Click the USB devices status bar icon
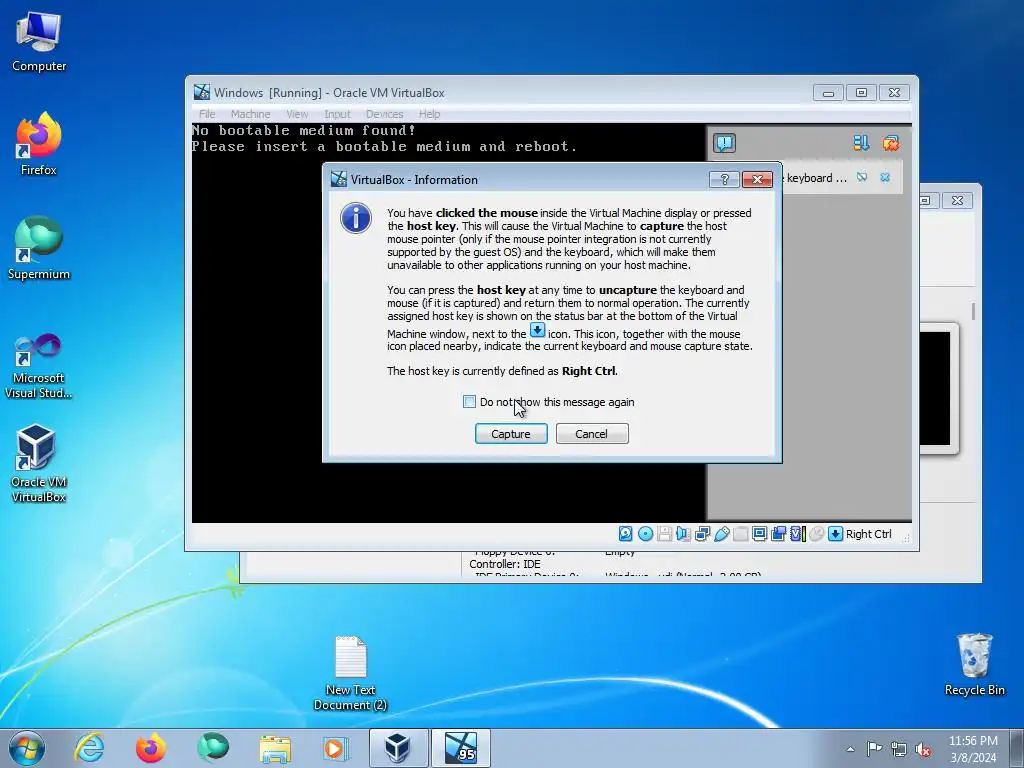 [722, 534]
